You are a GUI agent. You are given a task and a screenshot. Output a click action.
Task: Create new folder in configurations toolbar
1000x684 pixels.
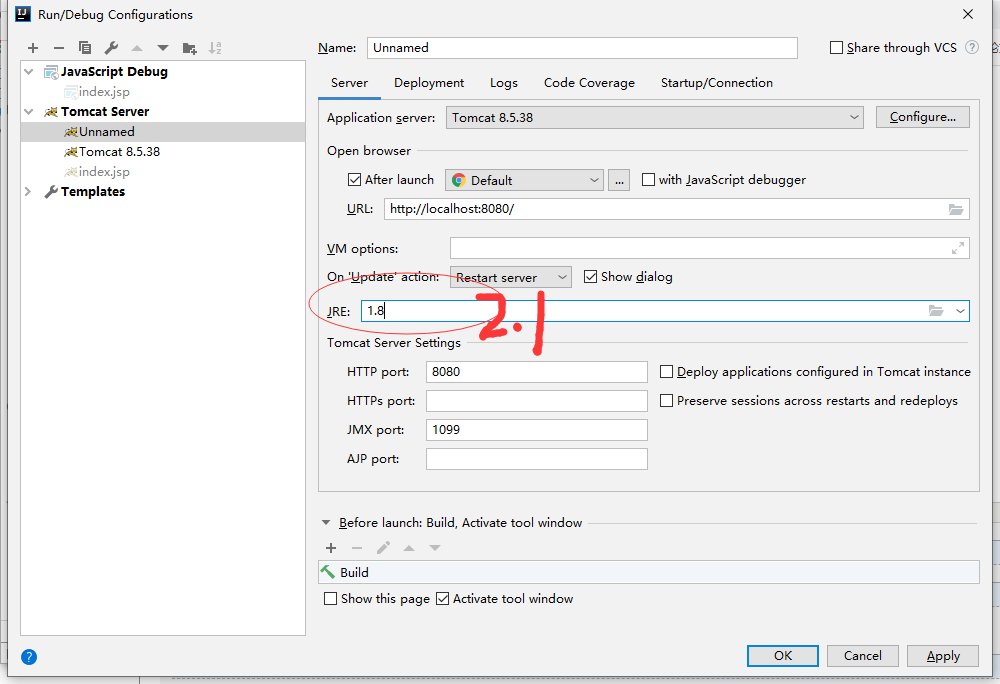coord(189,48)
